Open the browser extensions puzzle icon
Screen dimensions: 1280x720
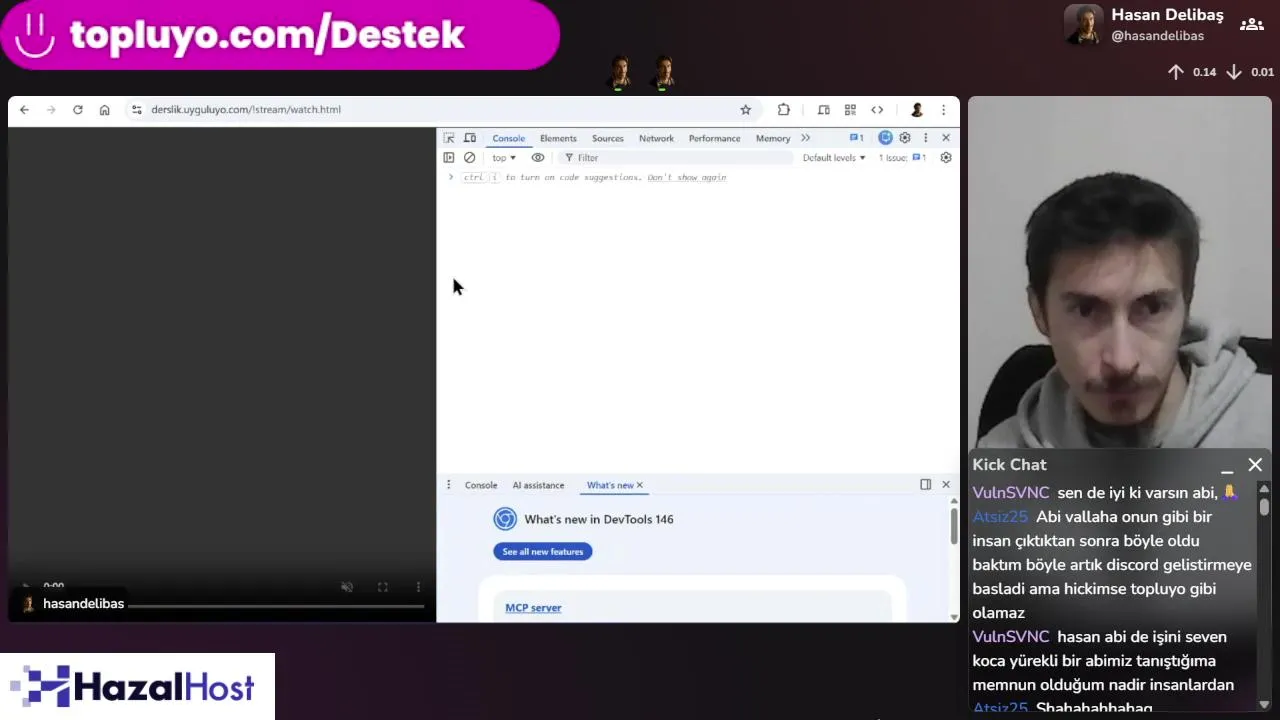click(x=784, y=110)
